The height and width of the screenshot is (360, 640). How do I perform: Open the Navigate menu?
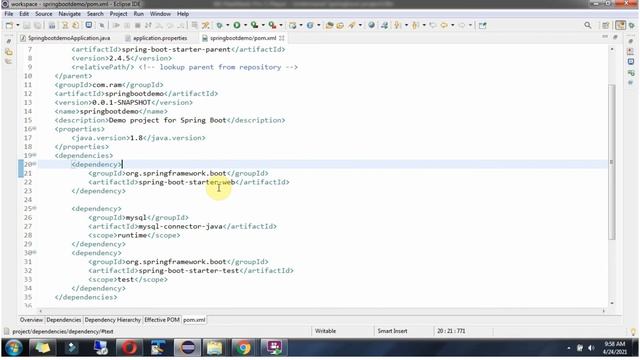click(69, 14)
